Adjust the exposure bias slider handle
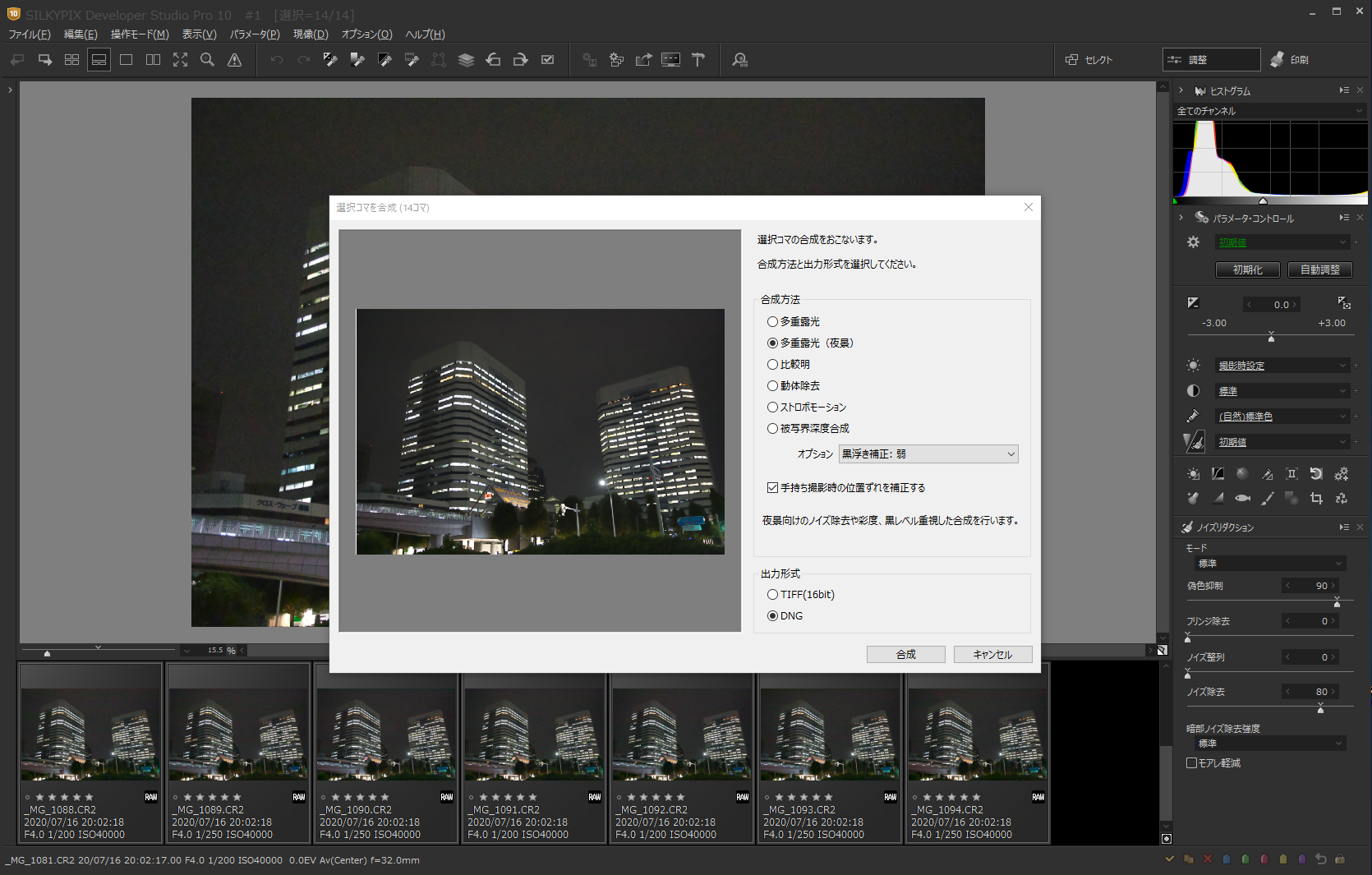The image size is (1372, 875). [1271, 338]
